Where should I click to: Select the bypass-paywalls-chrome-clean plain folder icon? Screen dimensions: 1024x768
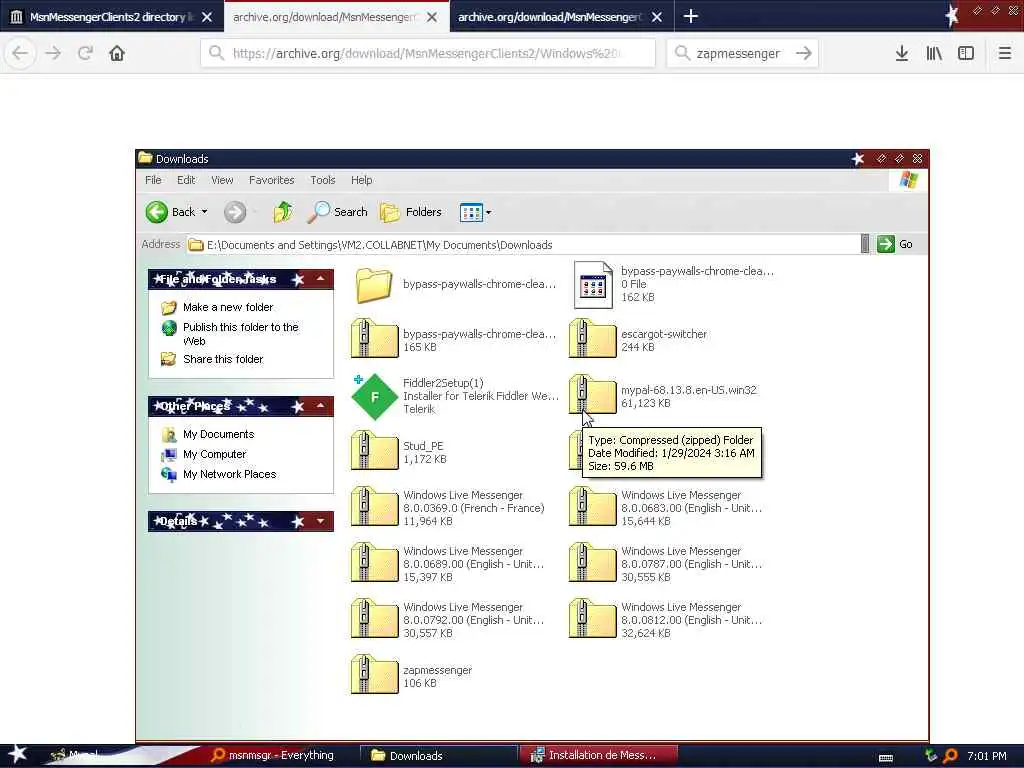[374, 285]
